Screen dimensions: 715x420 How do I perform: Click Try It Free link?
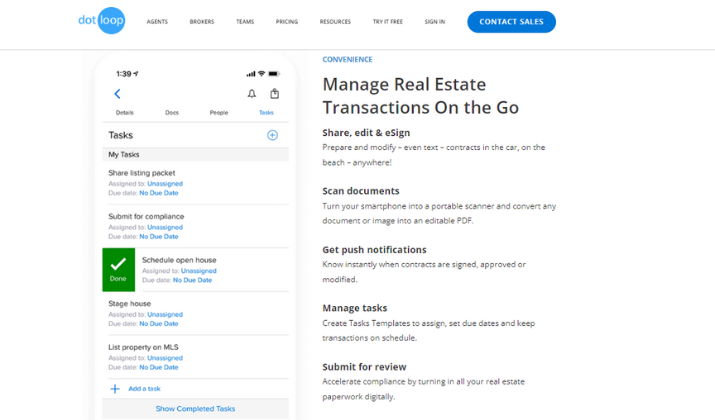388,21
